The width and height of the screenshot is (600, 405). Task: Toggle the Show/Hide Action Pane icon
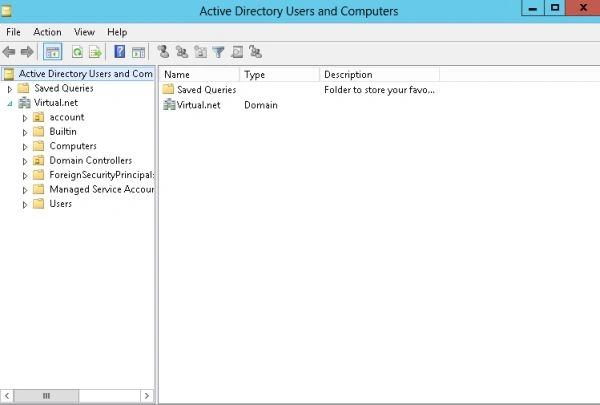click(x=138, y=52)
